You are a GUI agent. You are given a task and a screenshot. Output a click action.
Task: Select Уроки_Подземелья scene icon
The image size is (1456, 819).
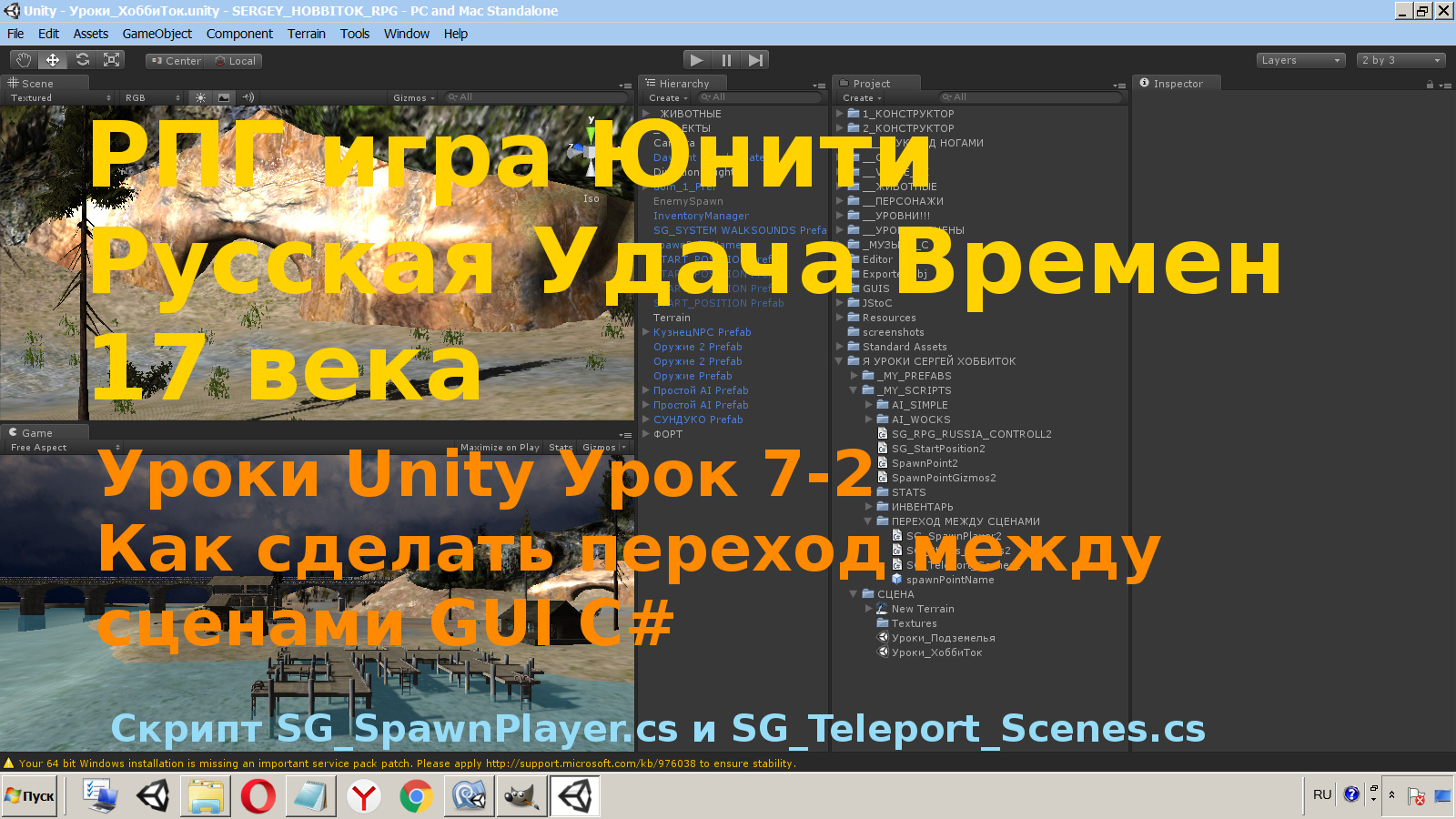pyautogui.click(x=883, y=638)
